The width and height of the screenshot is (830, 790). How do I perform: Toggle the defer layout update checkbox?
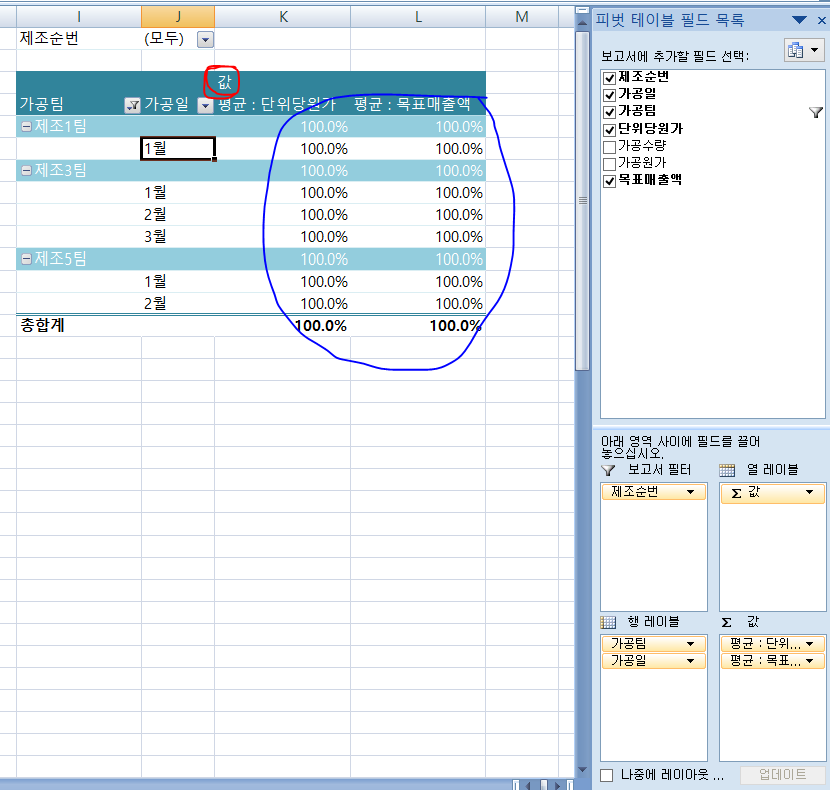click(606, 775)
